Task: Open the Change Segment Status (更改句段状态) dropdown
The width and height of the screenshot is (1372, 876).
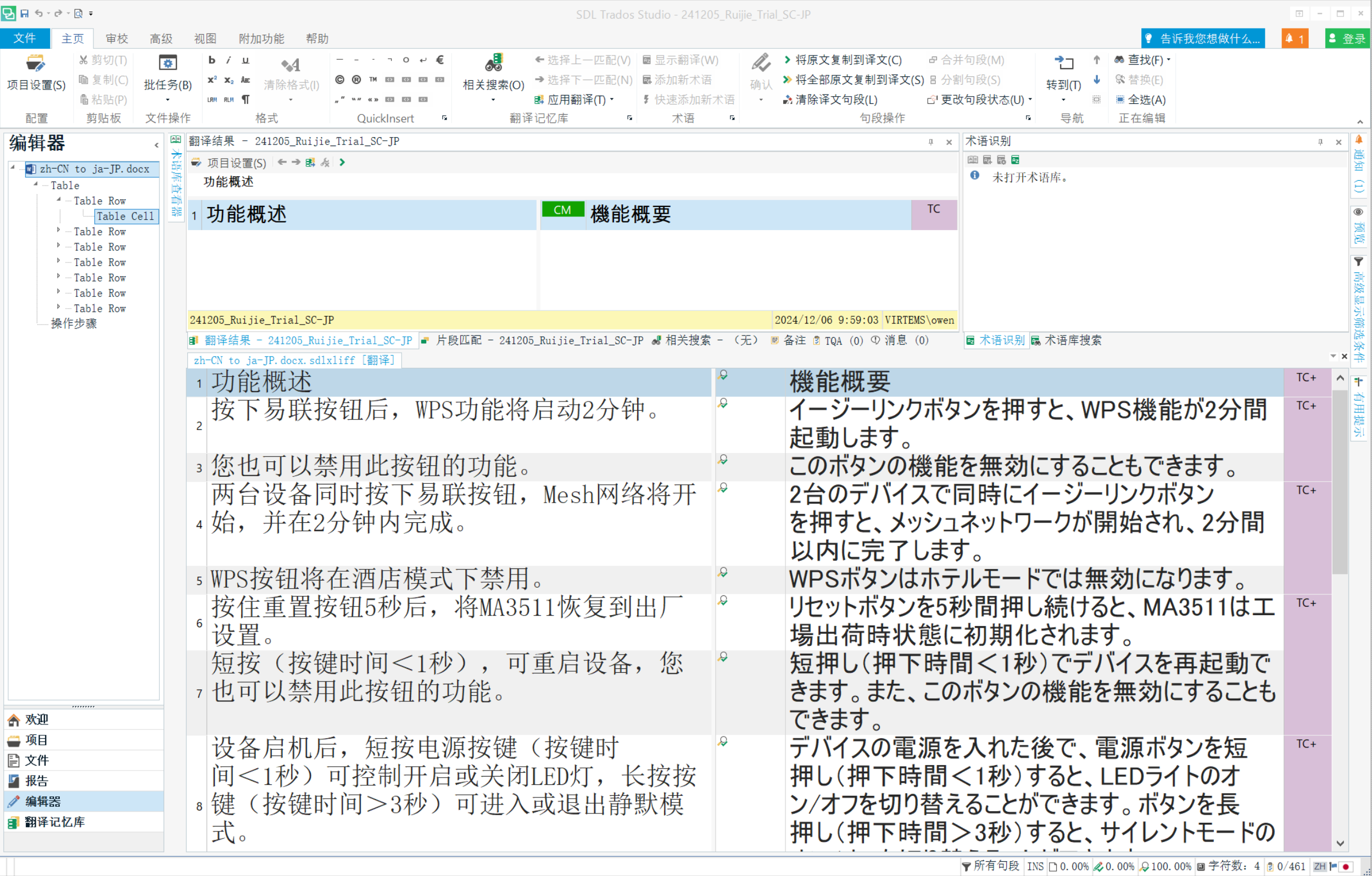Action: (1030, 99)
